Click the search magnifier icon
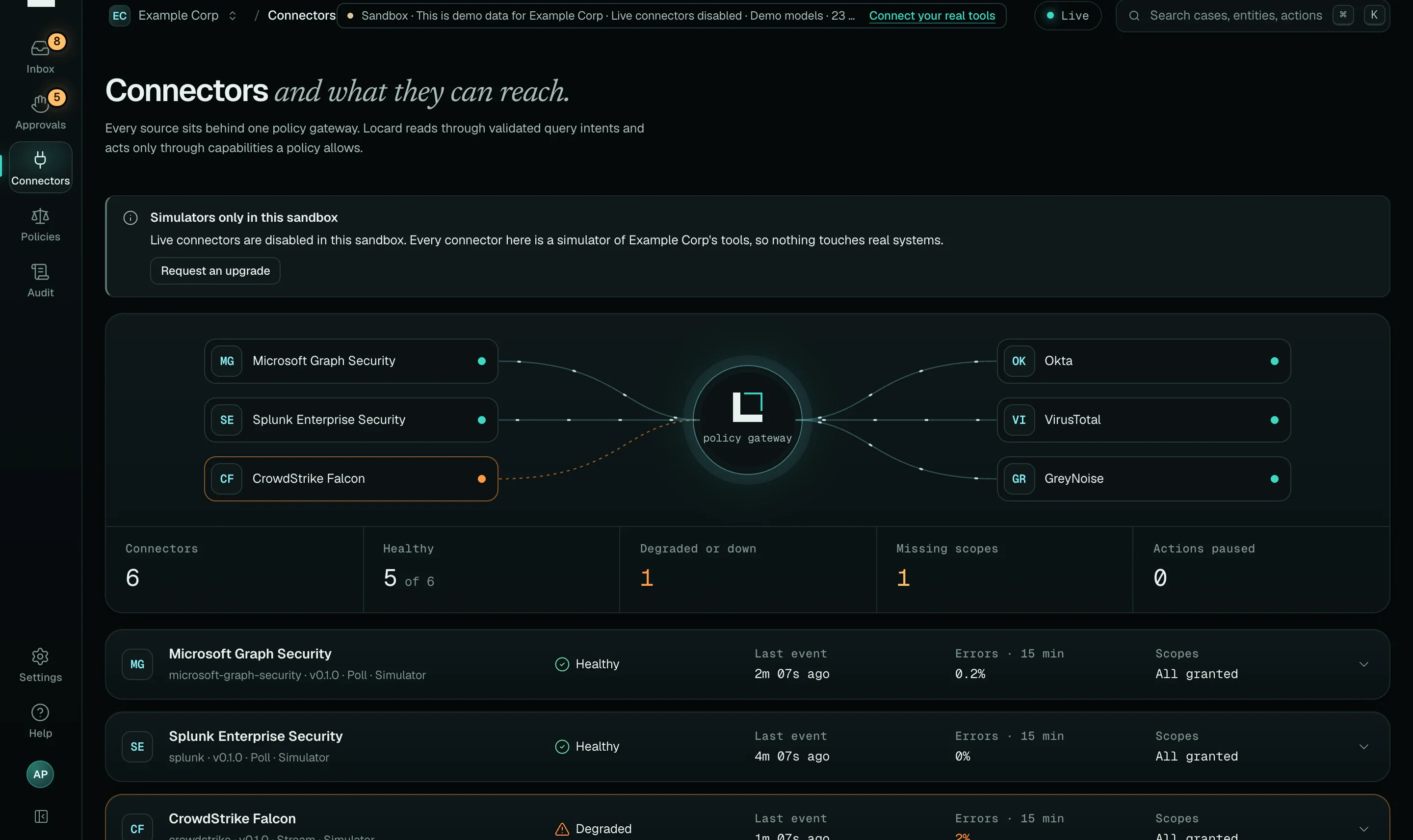This screenshot has height=840, width=1413. (x=1134, y=15)
